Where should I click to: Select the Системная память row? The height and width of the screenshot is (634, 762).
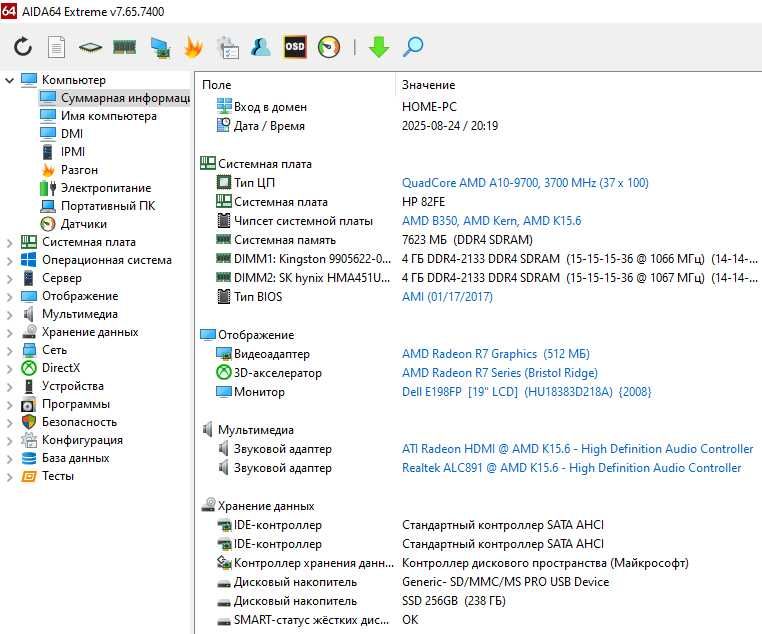[479, 240]
